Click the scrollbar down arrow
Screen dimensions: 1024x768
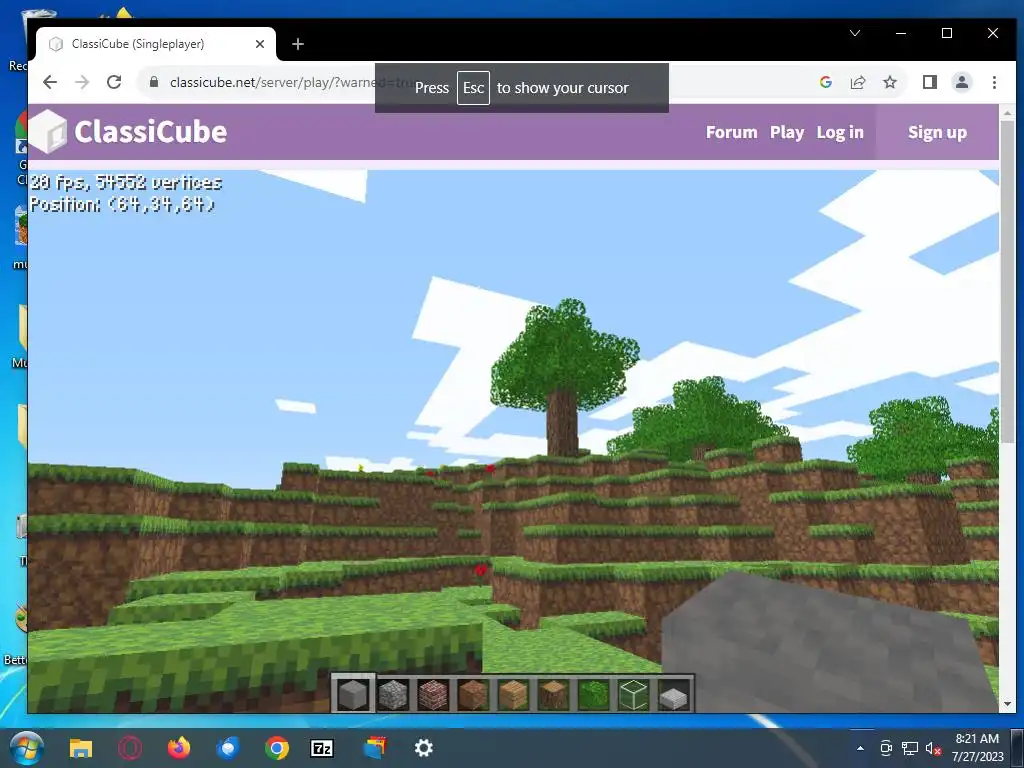1007,704
